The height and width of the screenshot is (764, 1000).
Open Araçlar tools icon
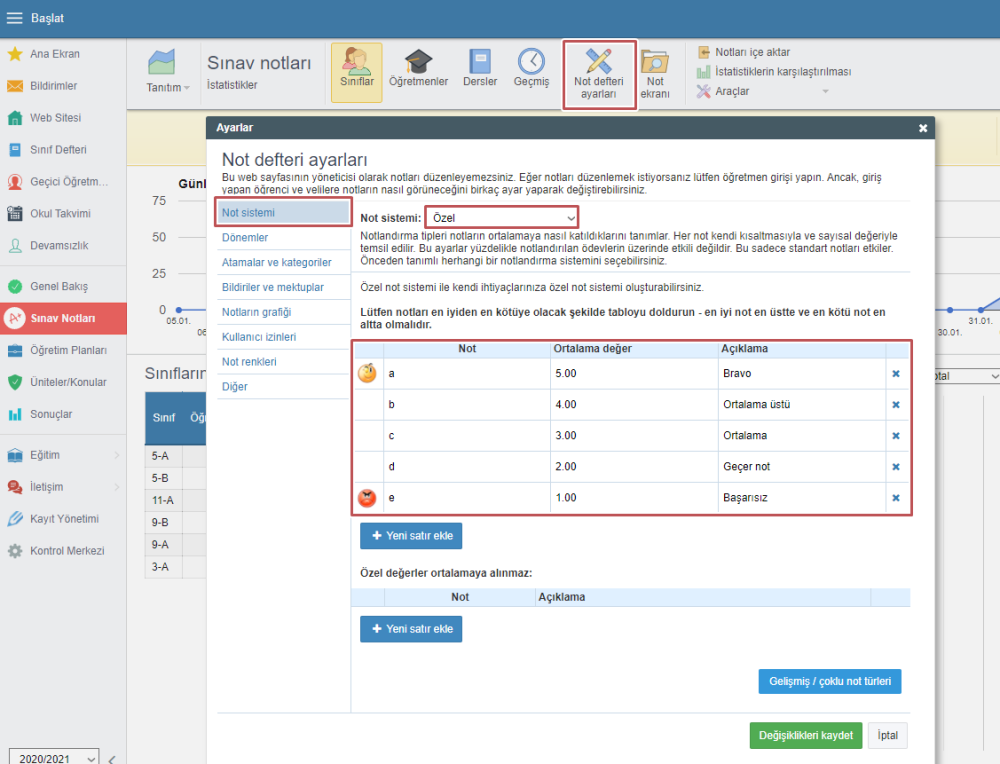pyautogui.click(x=703, y=91)
